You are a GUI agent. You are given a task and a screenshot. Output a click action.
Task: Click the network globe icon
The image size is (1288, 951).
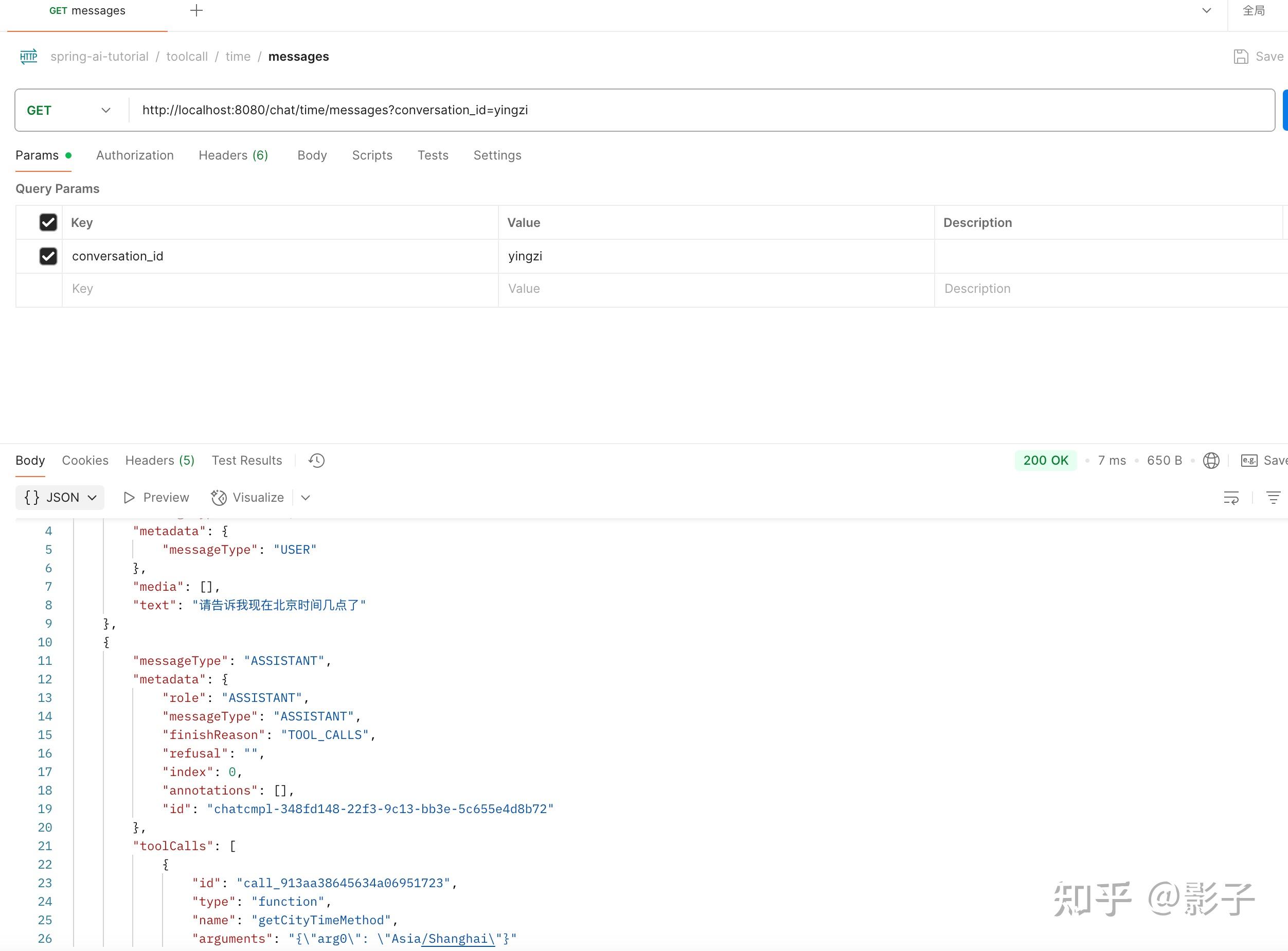(x=1211, y=461)
